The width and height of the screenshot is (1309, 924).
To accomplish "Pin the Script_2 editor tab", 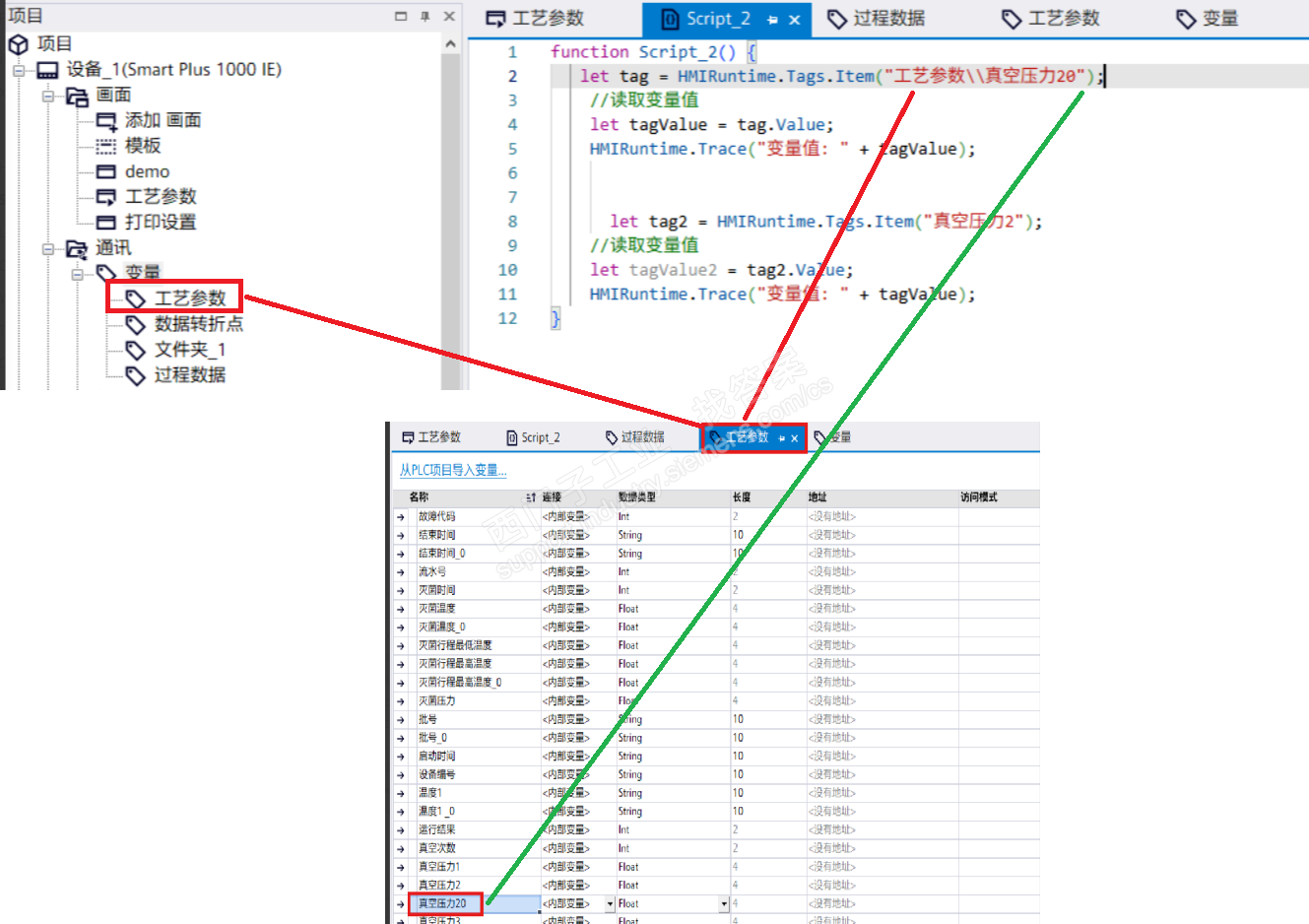I will [773, 20].
